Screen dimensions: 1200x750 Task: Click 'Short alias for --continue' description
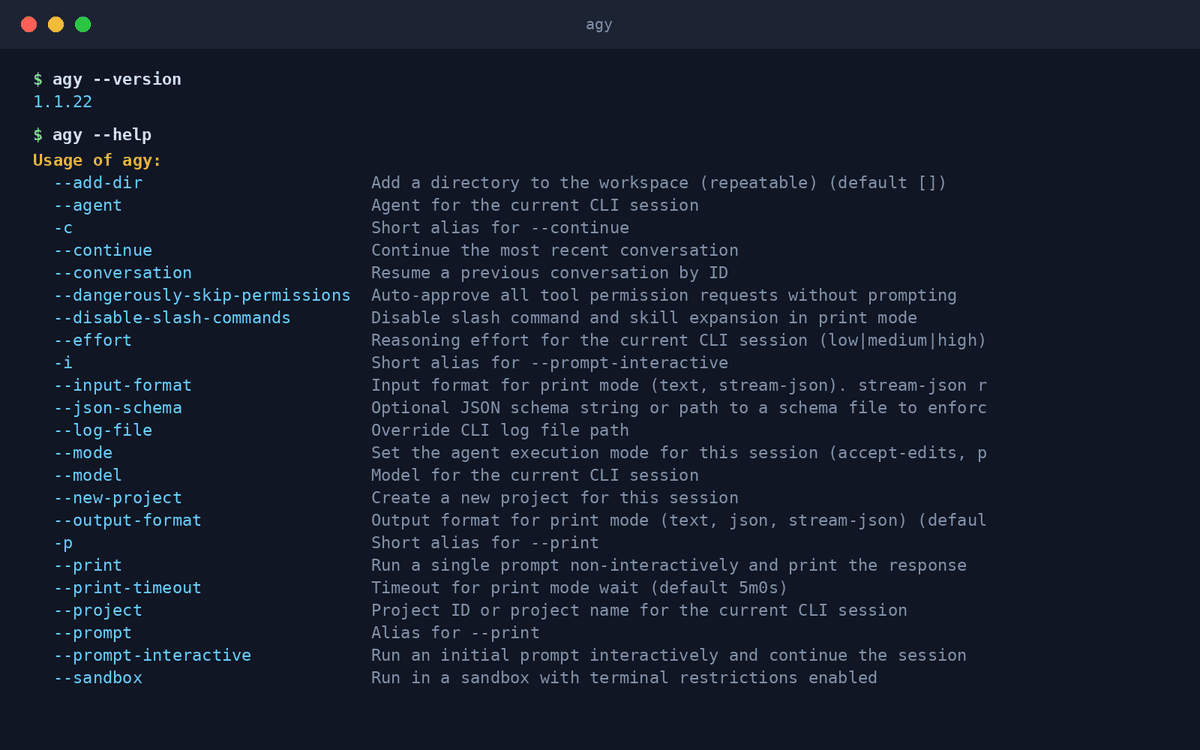(500, 228)
